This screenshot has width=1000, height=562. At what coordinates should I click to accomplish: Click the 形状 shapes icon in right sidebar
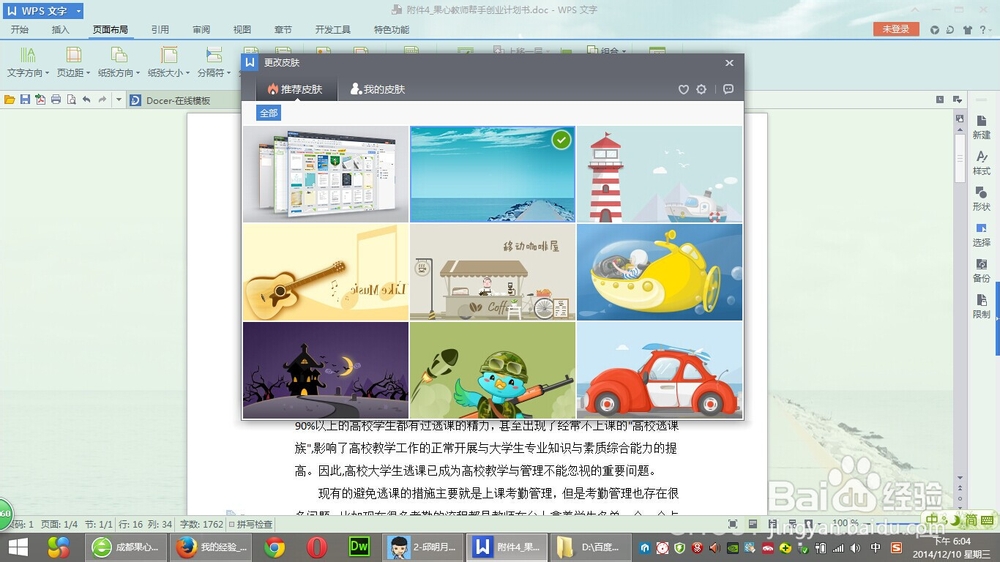click(981, 198)
